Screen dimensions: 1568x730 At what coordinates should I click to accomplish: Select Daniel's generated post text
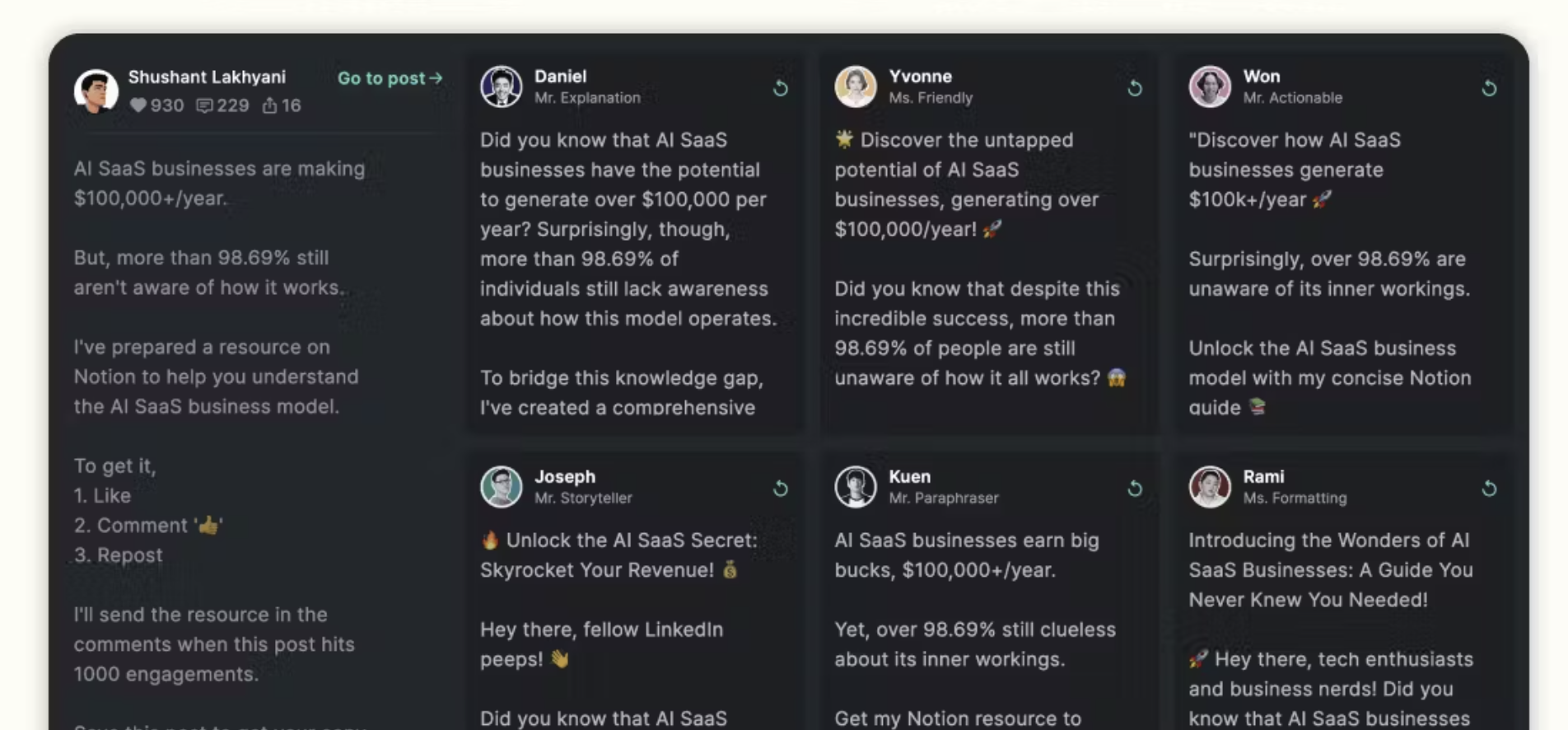[628, 274]
